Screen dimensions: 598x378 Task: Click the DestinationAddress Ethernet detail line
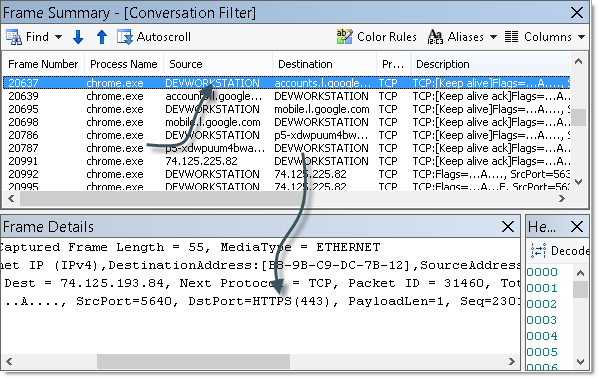[260, 265]
